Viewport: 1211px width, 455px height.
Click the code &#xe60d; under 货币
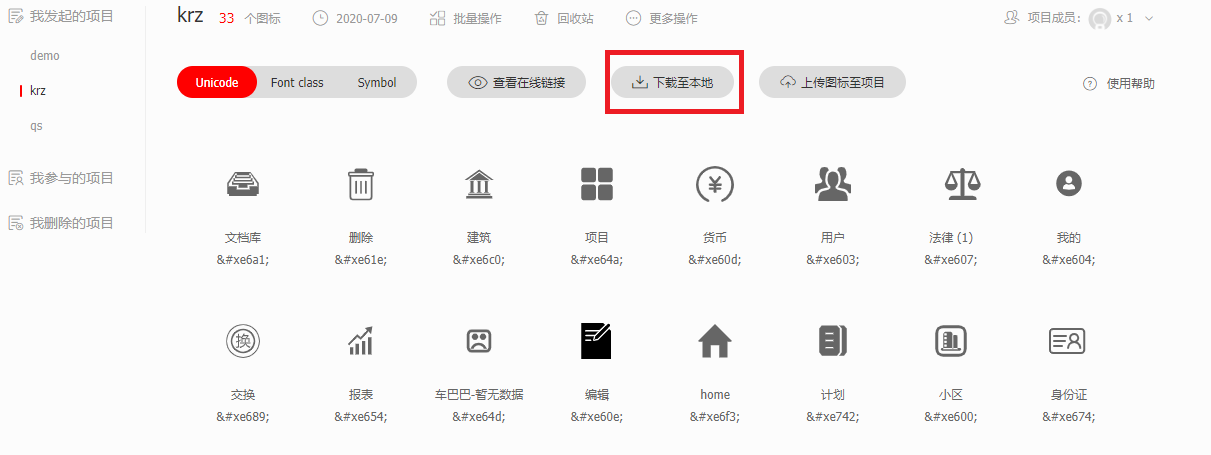pyautogui.click(x=715, y=259)
